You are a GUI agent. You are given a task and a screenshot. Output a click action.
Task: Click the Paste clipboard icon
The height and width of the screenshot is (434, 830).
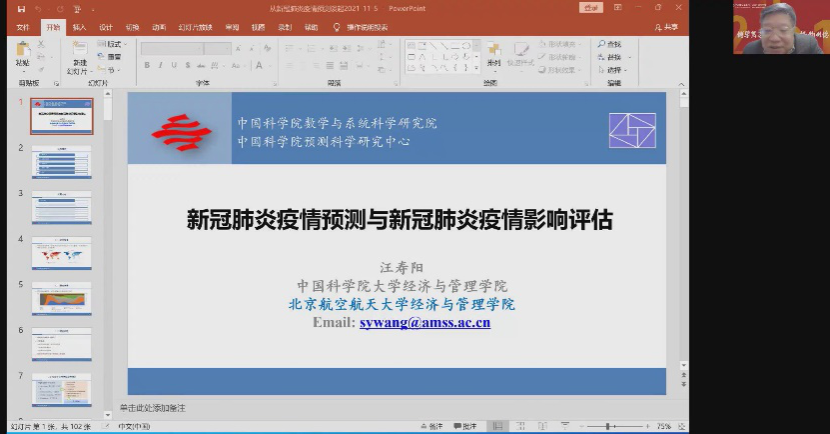coord(22,52)
